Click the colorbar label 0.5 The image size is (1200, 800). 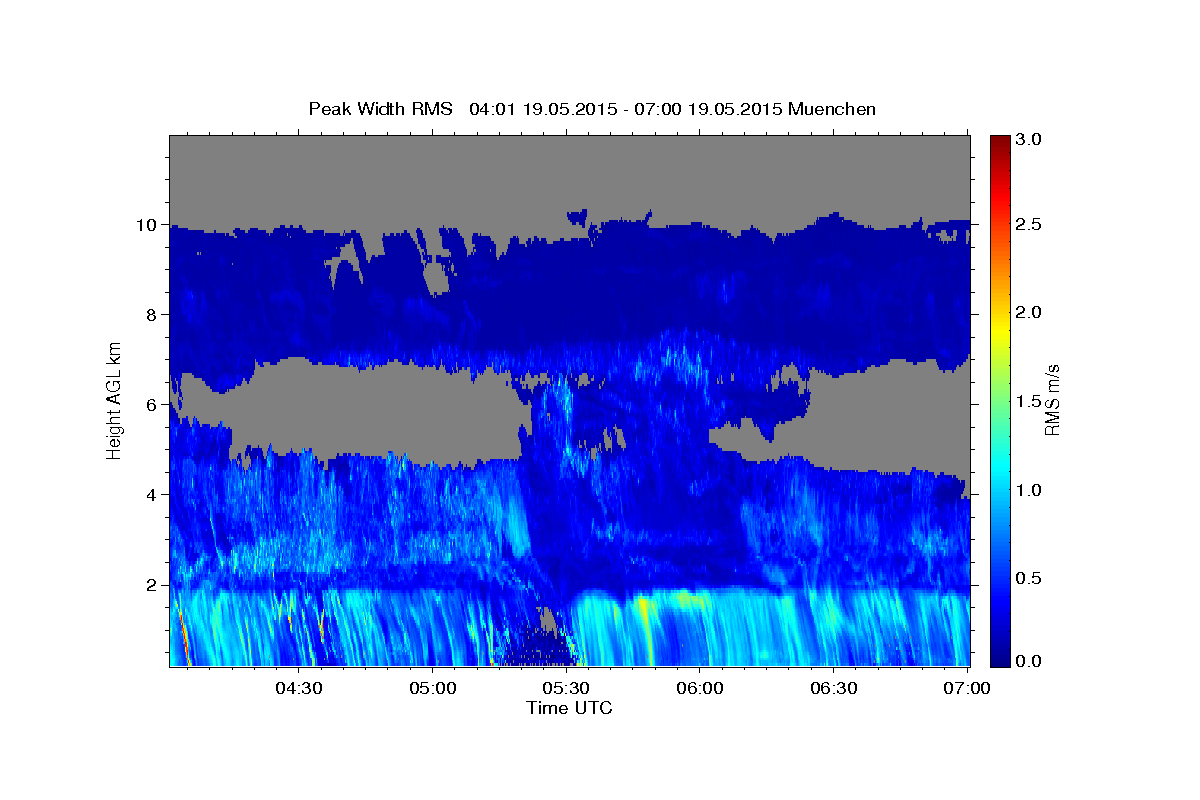1029,578
